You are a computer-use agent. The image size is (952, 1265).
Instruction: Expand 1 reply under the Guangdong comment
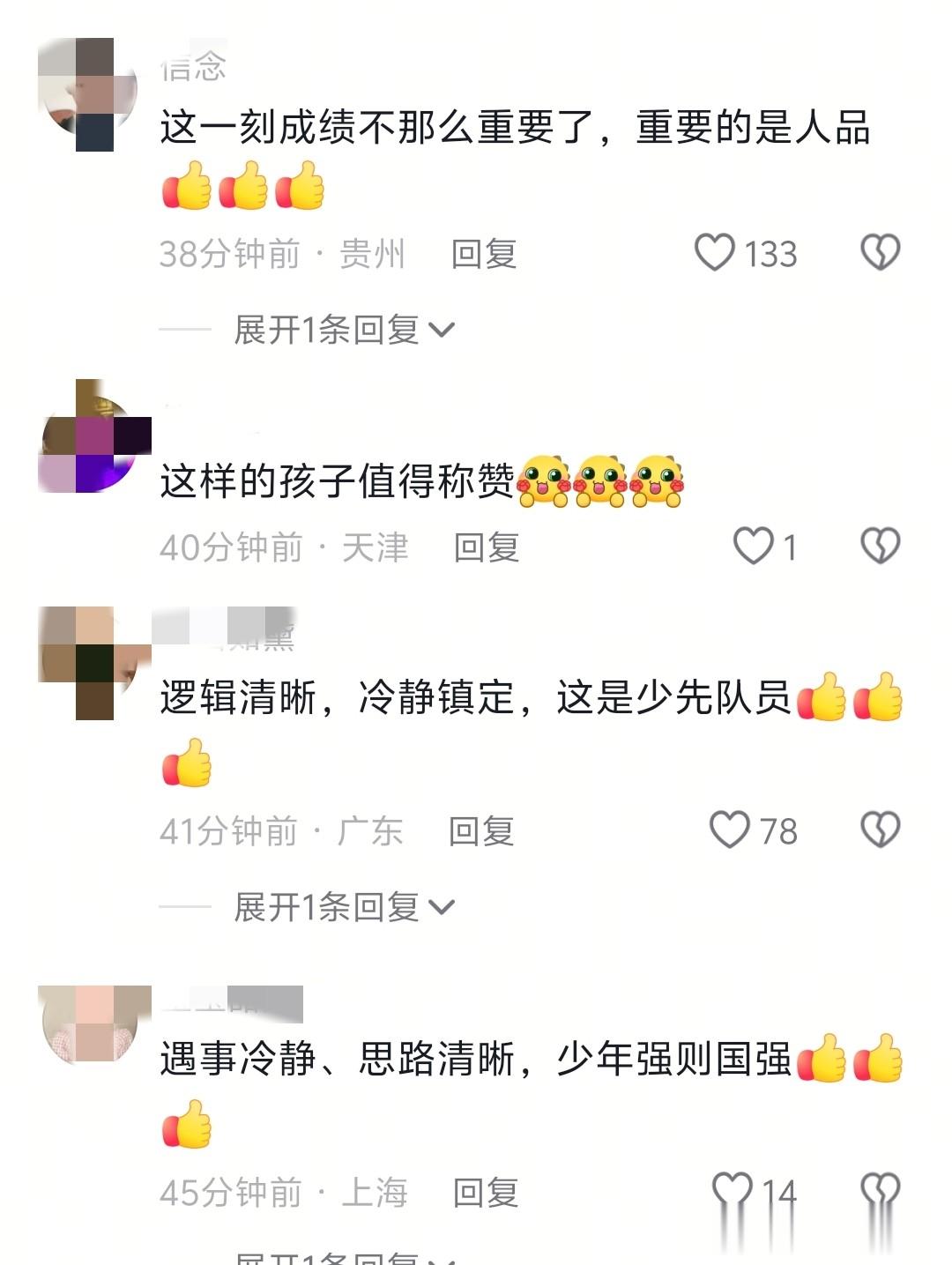point(344,907)
